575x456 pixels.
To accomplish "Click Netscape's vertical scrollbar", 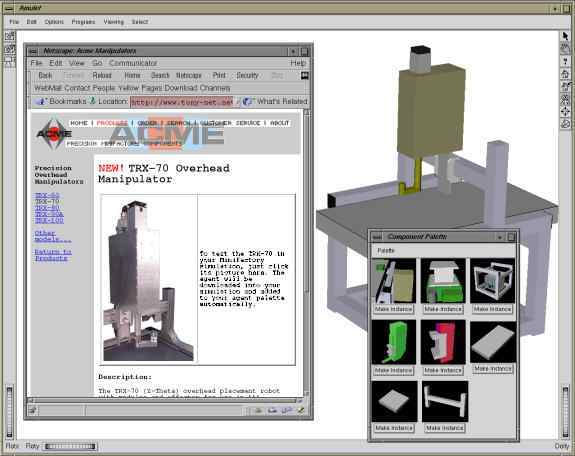I will 306,253.
